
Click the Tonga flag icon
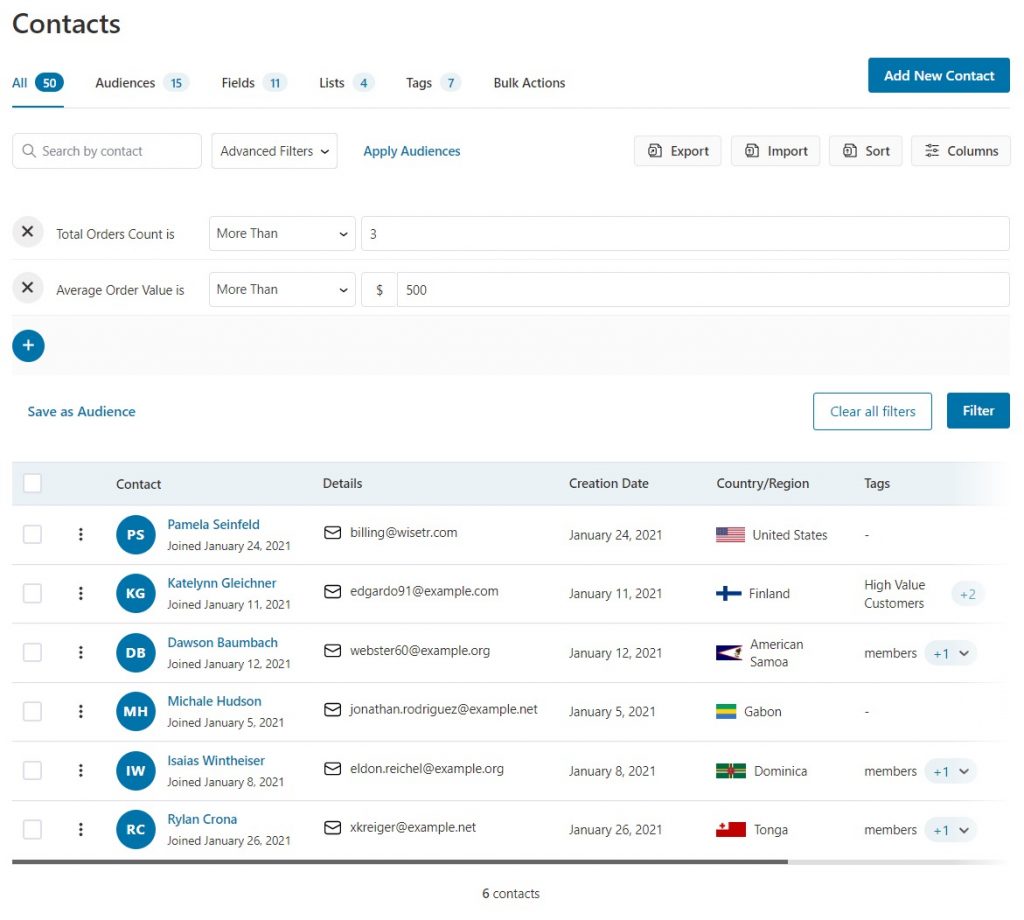pos(731,829)
